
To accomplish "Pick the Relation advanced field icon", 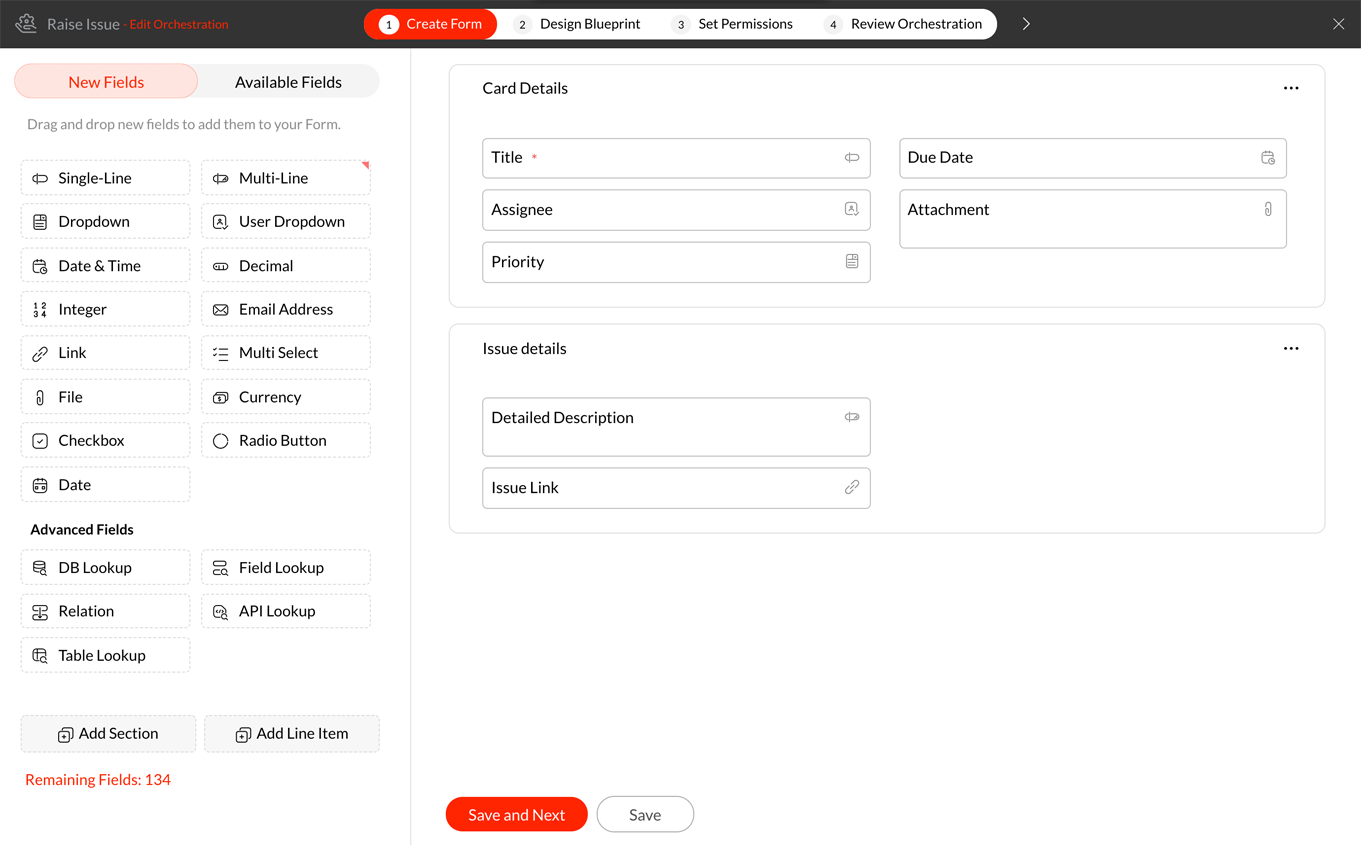I will [x=40, y=612].
